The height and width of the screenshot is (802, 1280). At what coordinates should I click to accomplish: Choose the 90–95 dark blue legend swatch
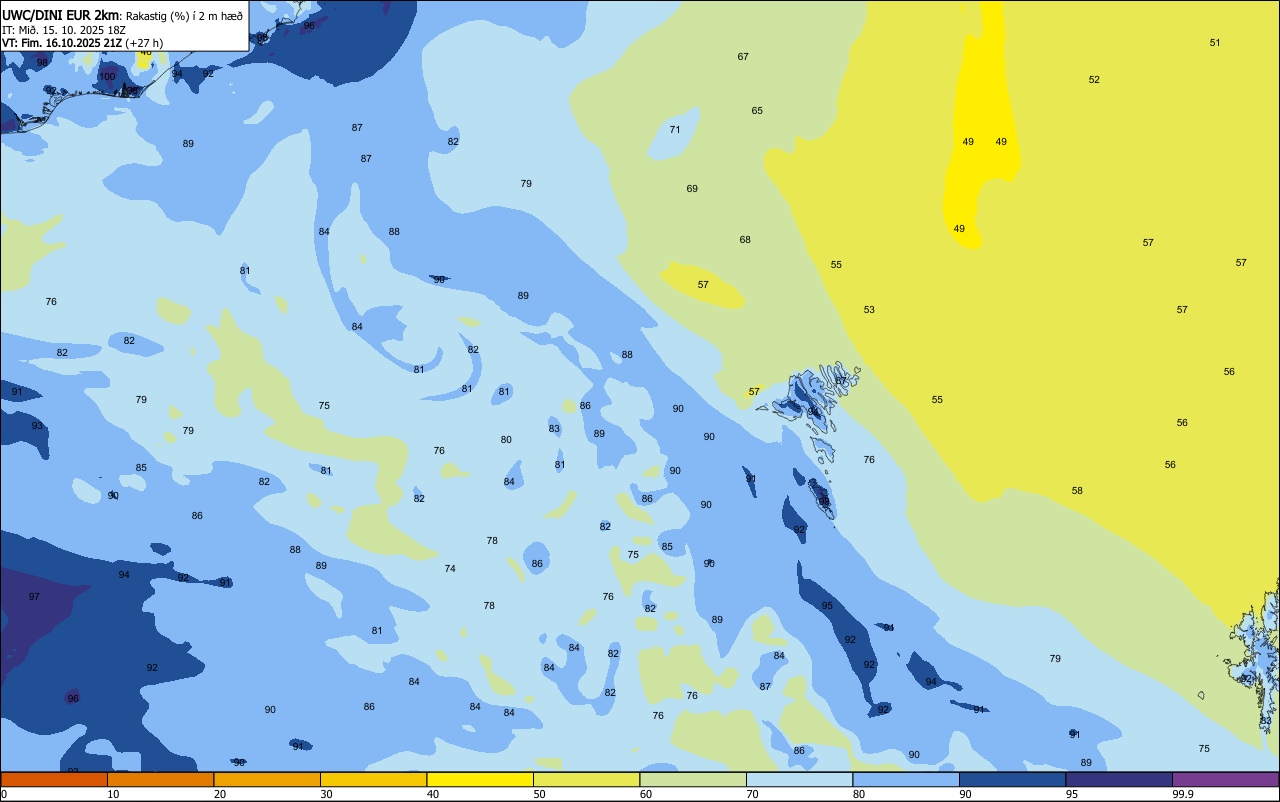(x=1012, y=779)
